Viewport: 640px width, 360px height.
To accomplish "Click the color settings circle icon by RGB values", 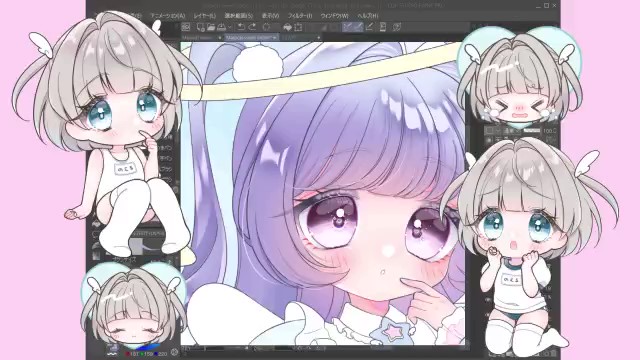I will coord(175,352).
